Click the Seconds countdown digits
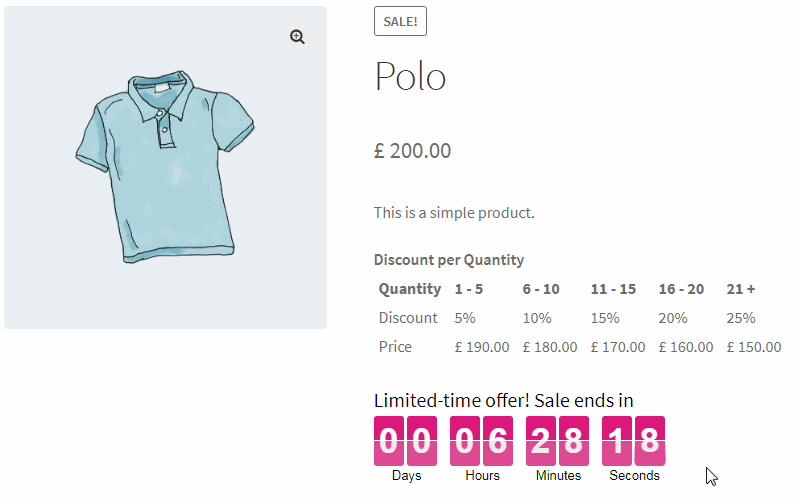Image resolution: width=799 pixels, height=500 pixels. 634,441
